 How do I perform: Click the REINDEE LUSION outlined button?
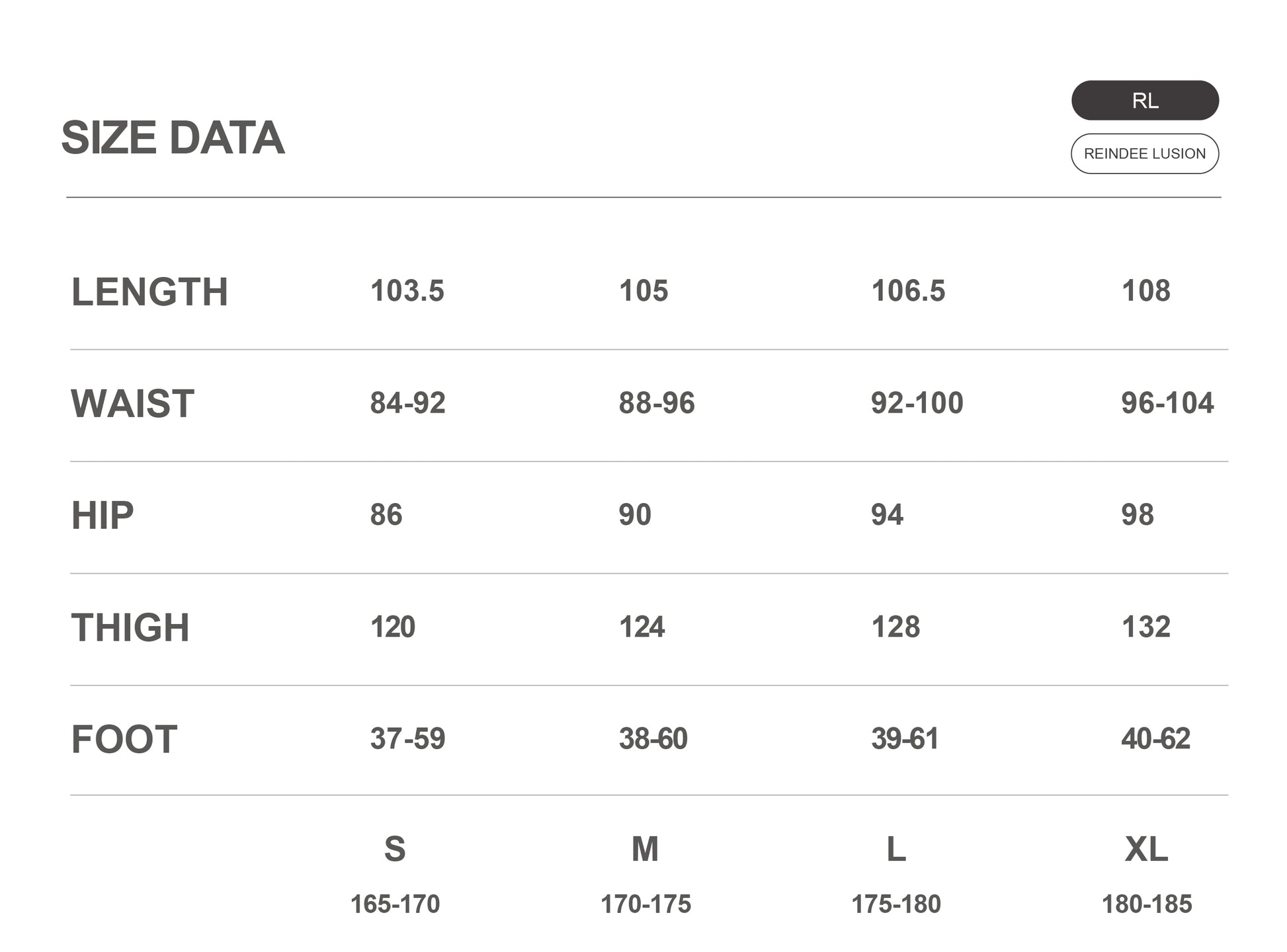pyautogui.click(x=1145, y=154)
